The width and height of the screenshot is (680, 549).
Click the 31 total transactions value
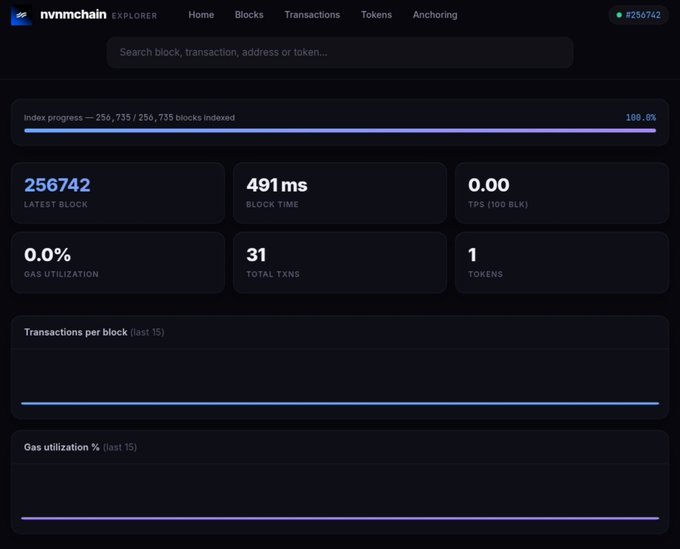[x=256, y=255]
